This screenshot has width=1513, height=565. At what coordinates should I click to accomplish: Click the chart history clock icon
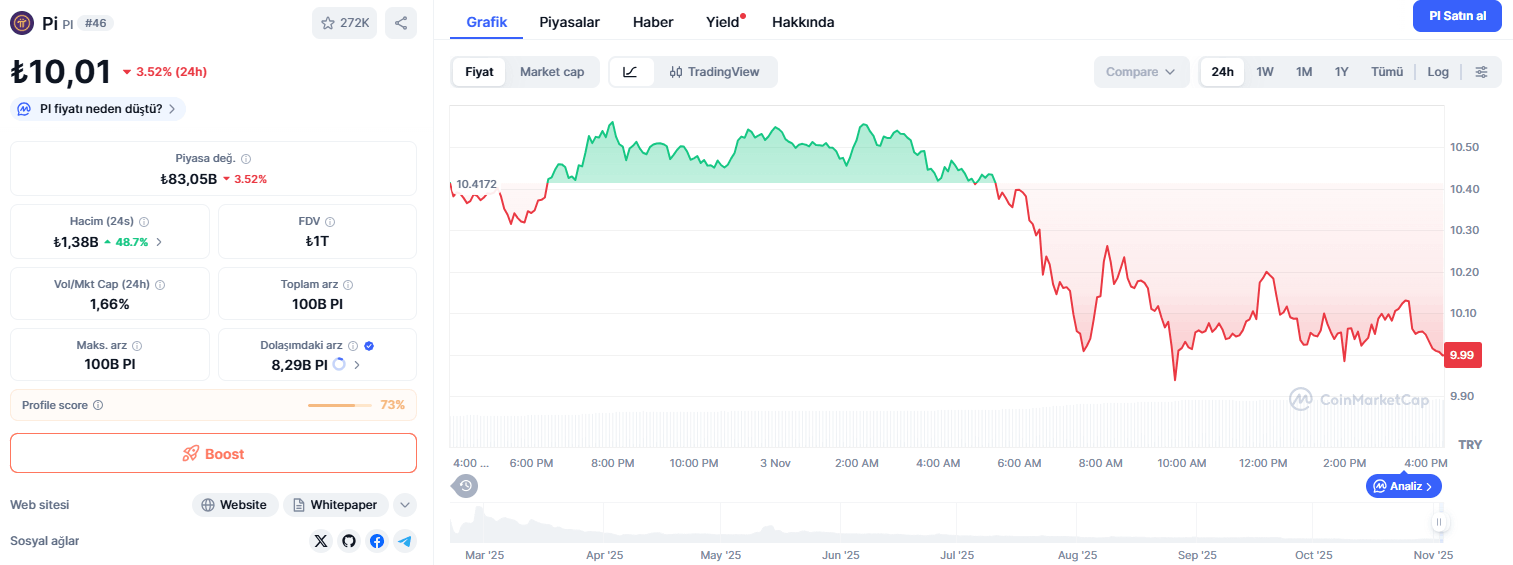(x=466, y=486)
